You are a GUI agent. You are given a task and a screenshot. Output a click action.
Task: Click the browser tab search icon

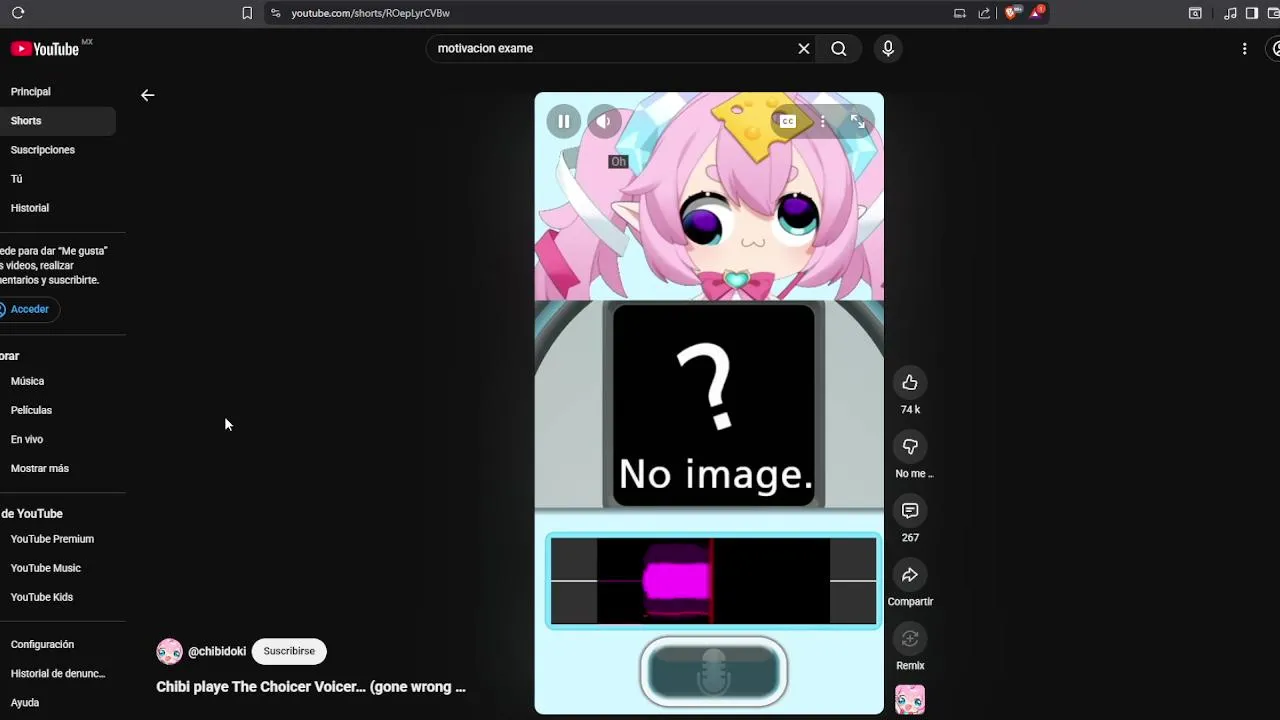(1195, 13)
